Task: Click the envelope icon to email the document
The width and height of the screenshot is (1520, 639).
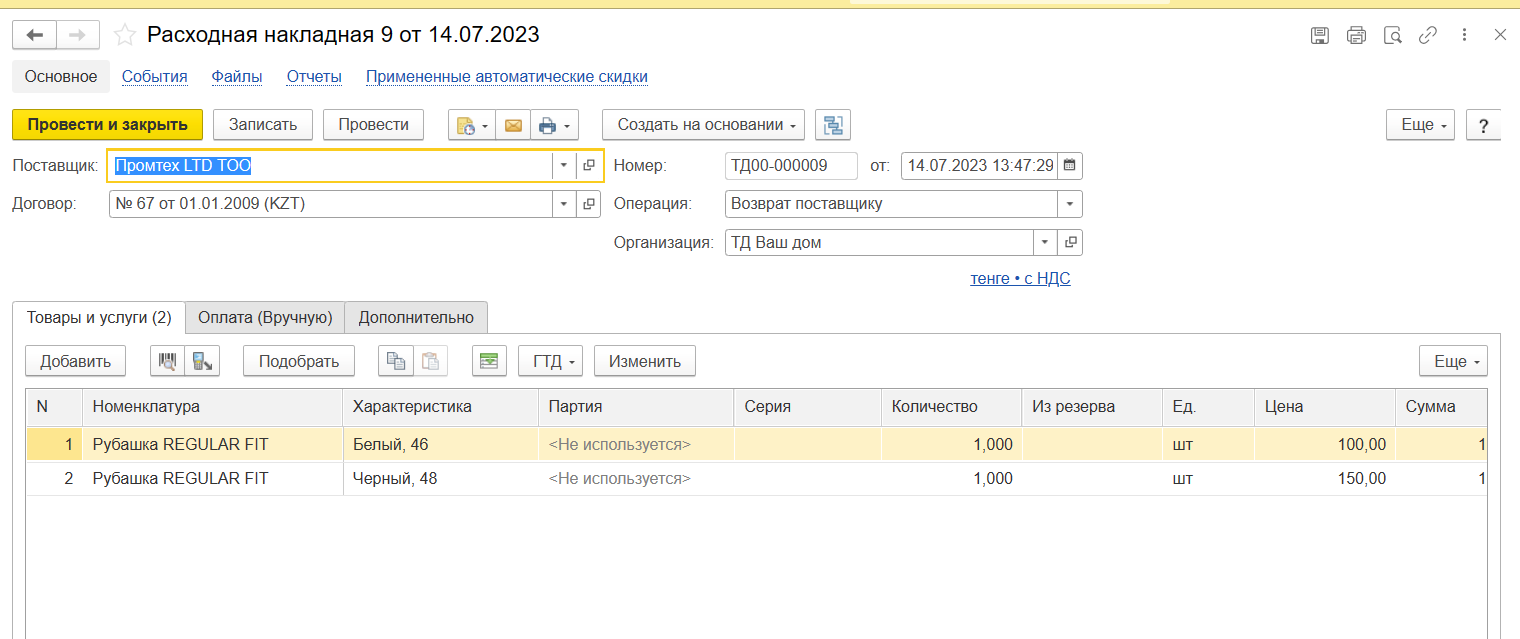Action: [x=513, y=125]
